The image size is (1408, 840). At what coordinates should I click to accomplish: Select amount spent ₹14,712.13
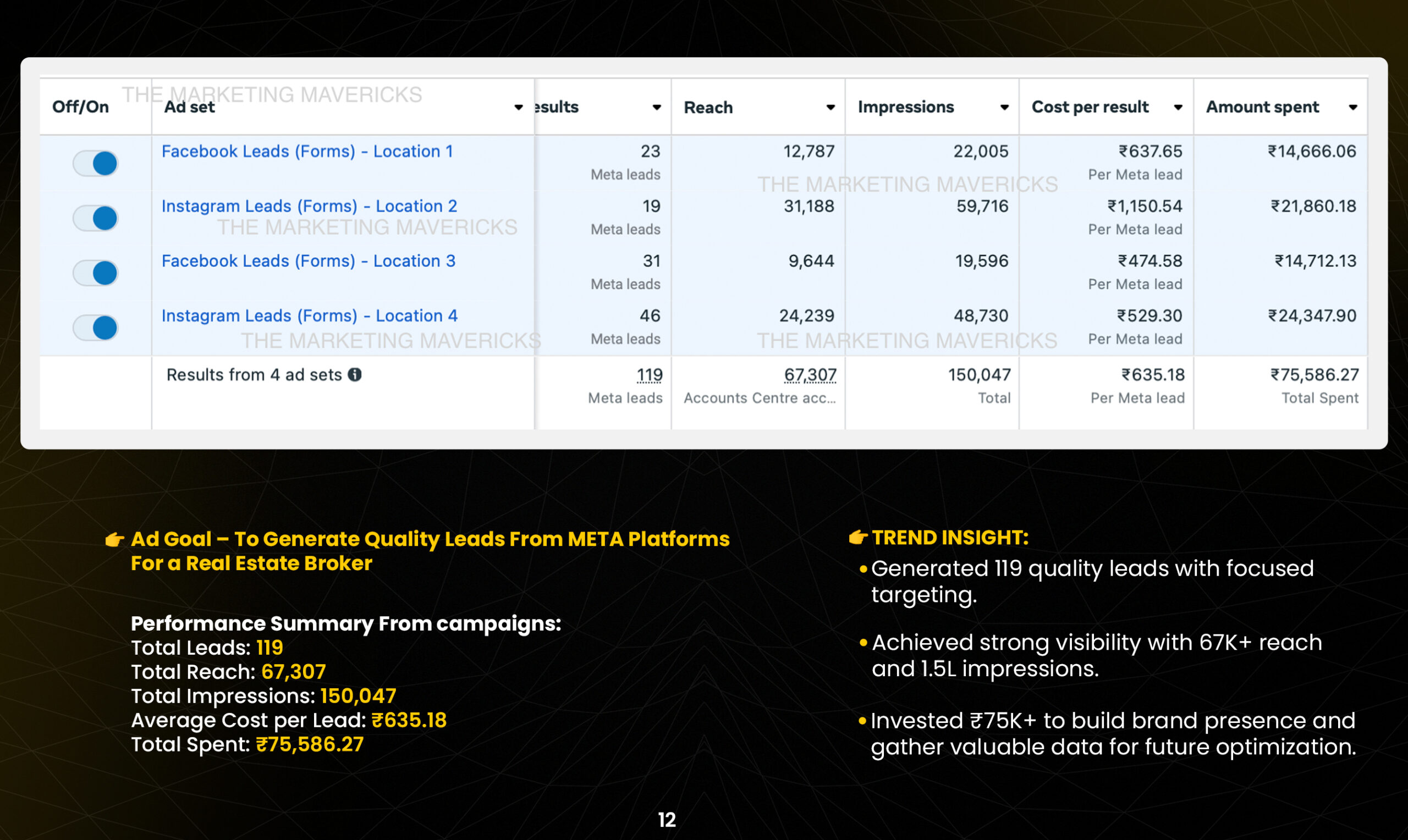(1315, 262)
